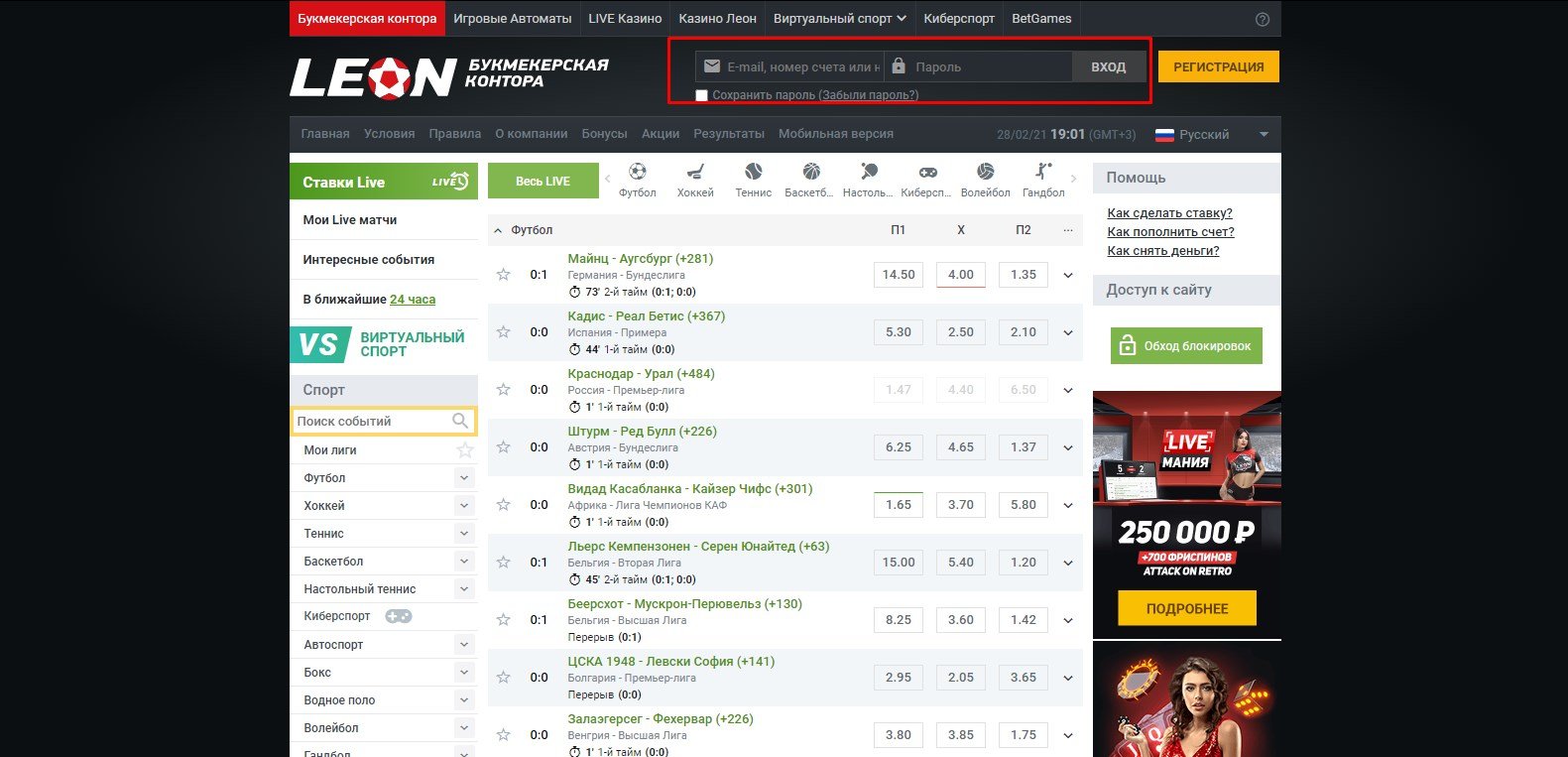The height and width of the screenshot is (757, 1568).
Task: Click the LEON logo
Action: coord(373,78)
